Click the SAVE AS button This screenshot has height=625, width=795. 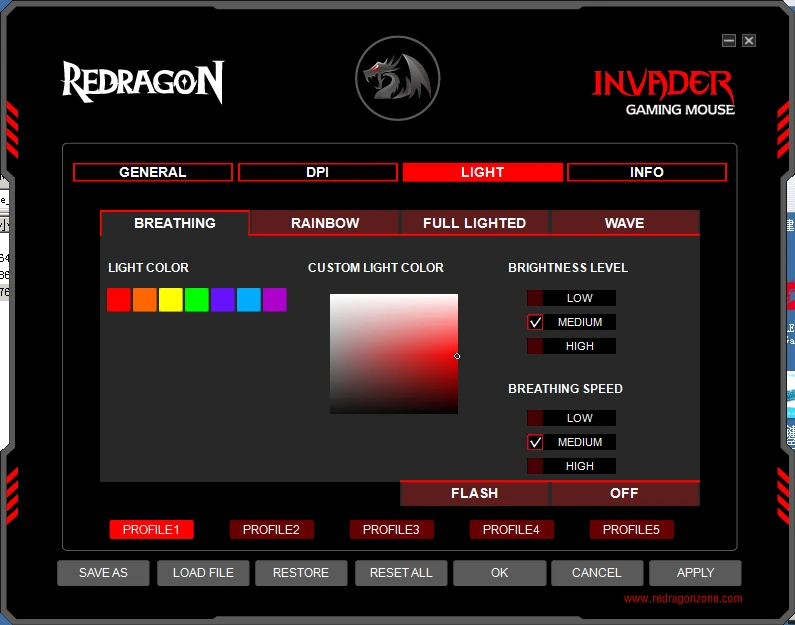click(x=103, y=573)
